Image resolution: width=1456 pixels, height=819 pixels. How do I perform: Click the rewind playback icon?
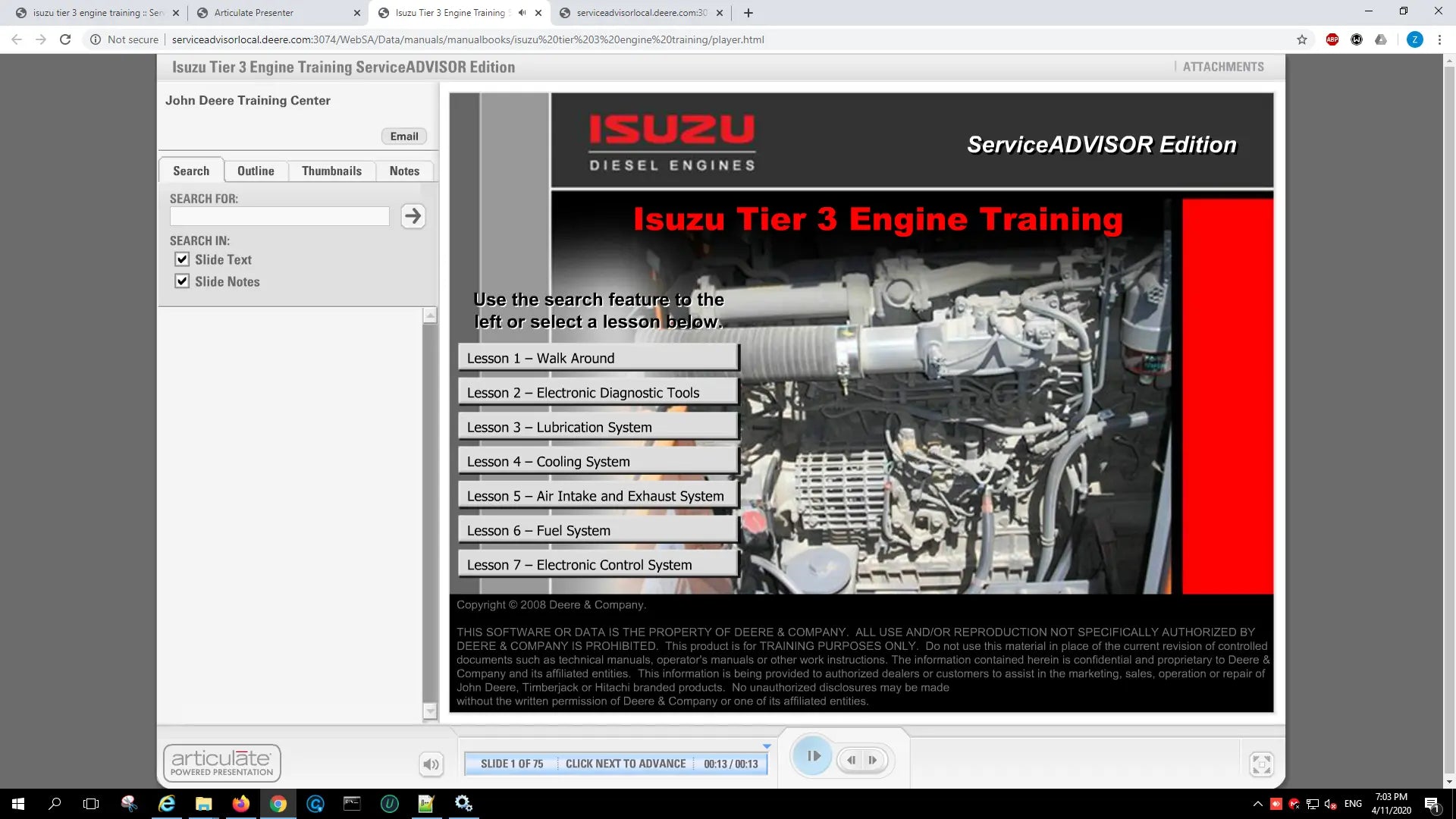pyautogui.click(x=850, y=760)
